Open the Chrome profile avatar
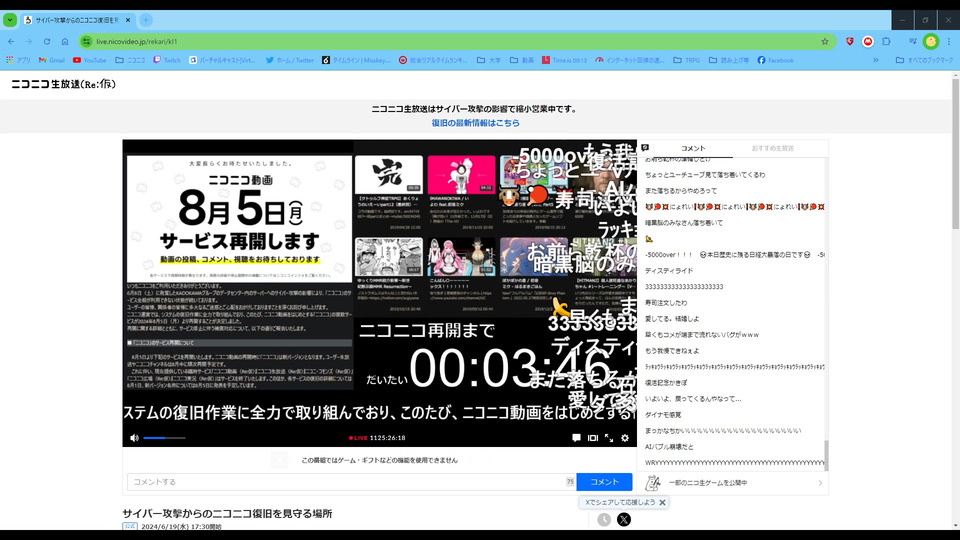960x540 pixels. (931, 42)
